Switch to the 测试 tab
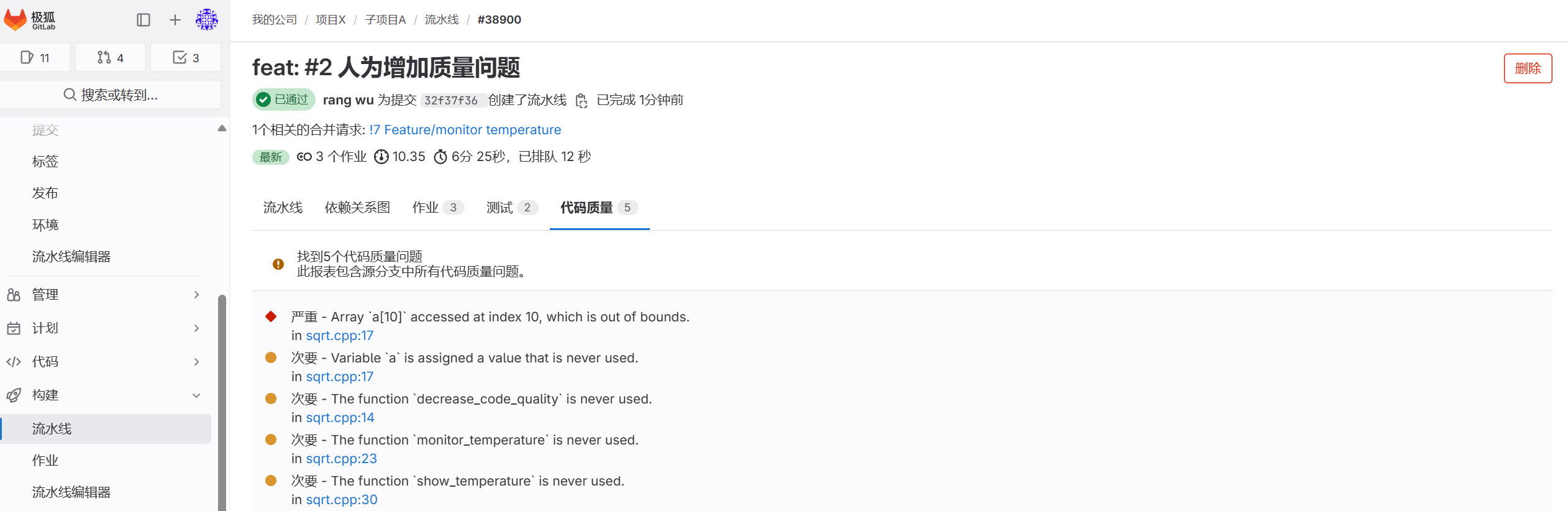The width and height of the screenshot is (1568, 511). click(x=511, y=208)
